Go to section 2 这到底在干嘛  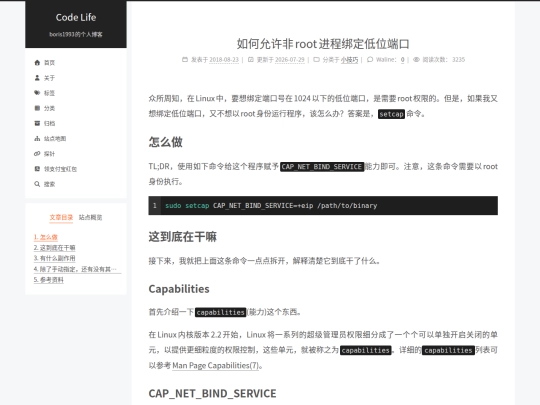(x=54, y=248)
